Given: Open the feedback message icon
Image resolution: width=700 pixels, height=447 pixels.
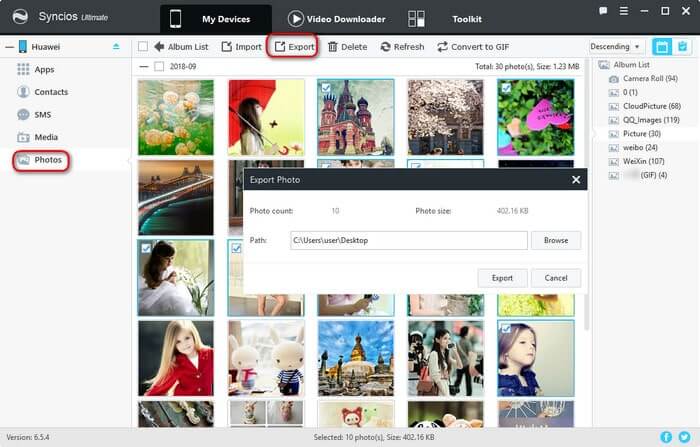Looking at the screenshot, I should coord(603,11).
